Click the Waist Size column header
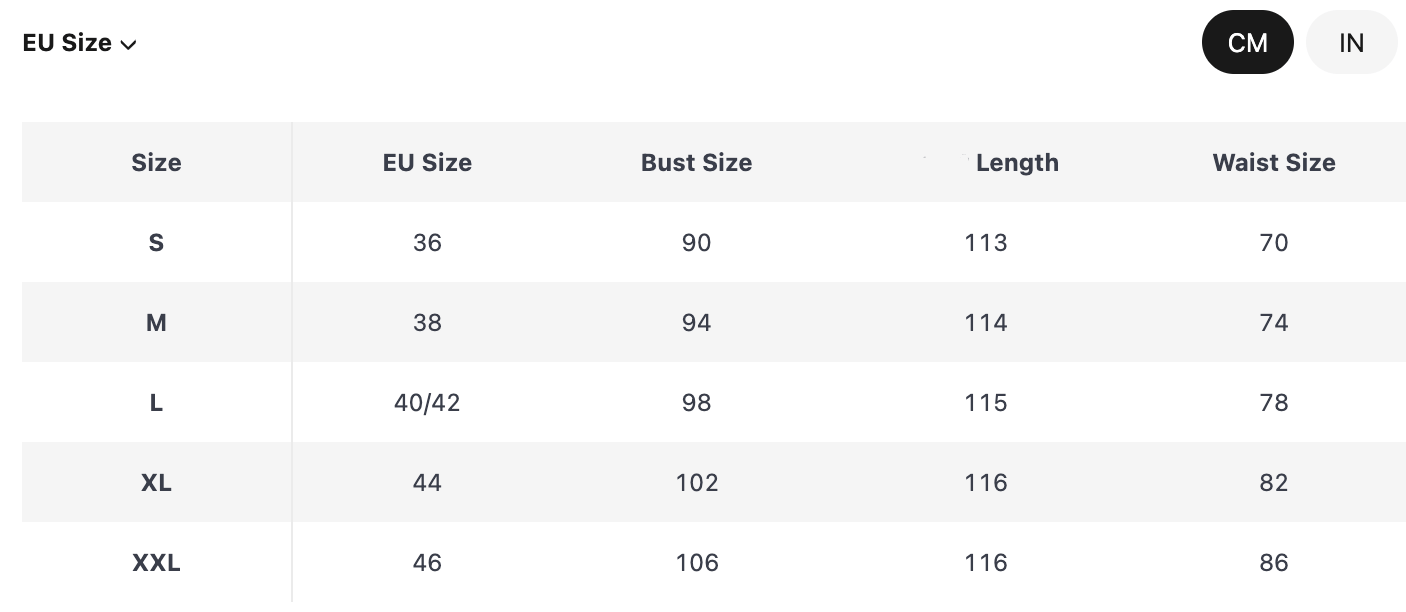The height and width of the screenshot is (612, 1406). (1273, 162)
